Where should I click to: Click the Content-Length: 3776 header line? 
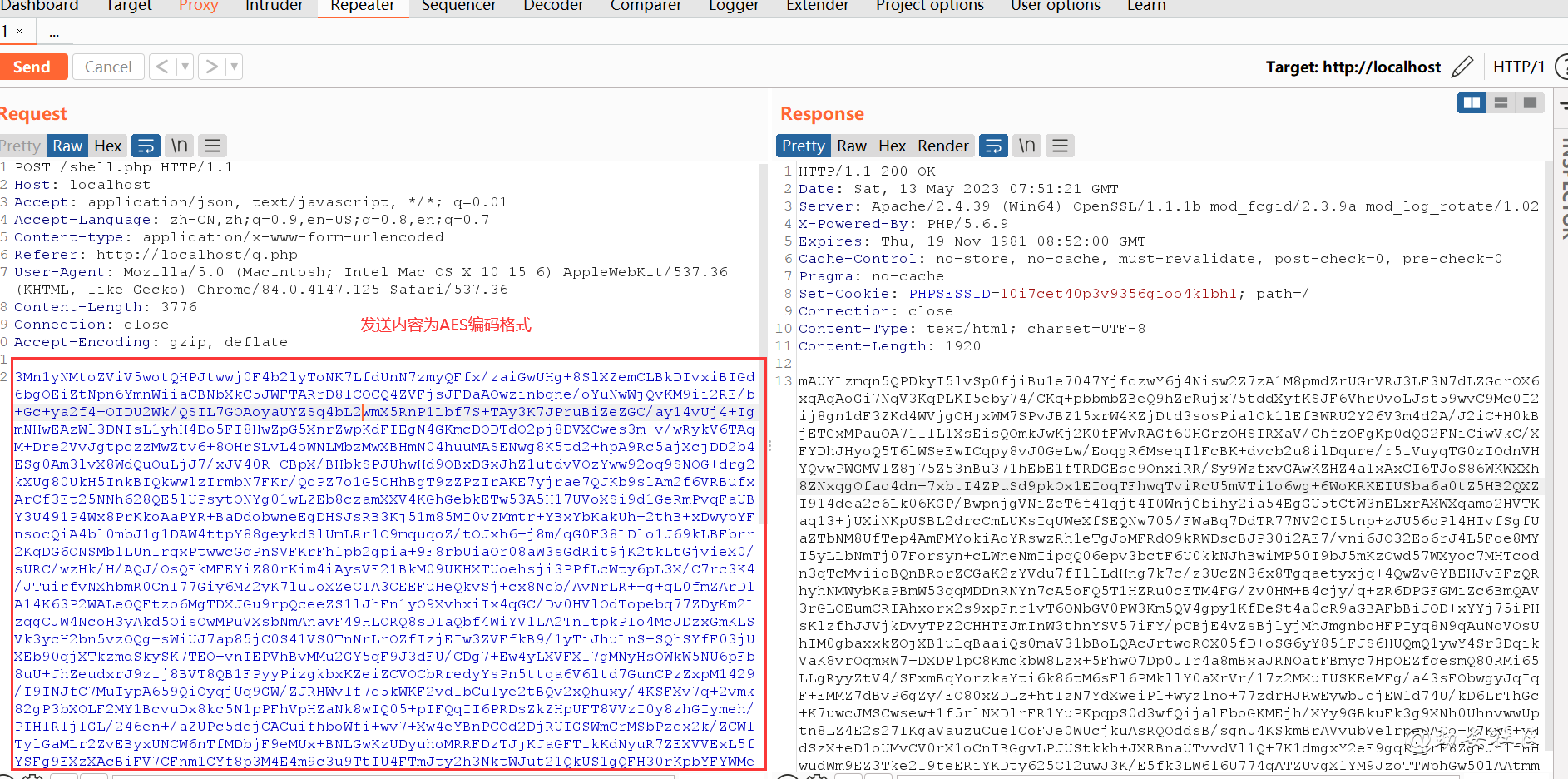(106, 307)
